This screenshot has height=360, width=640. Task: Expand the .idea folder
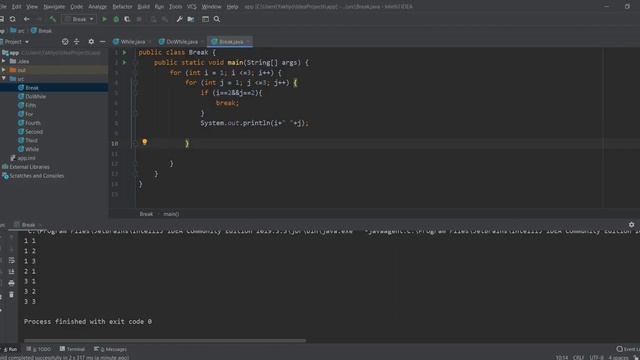[x=4, y=61]
